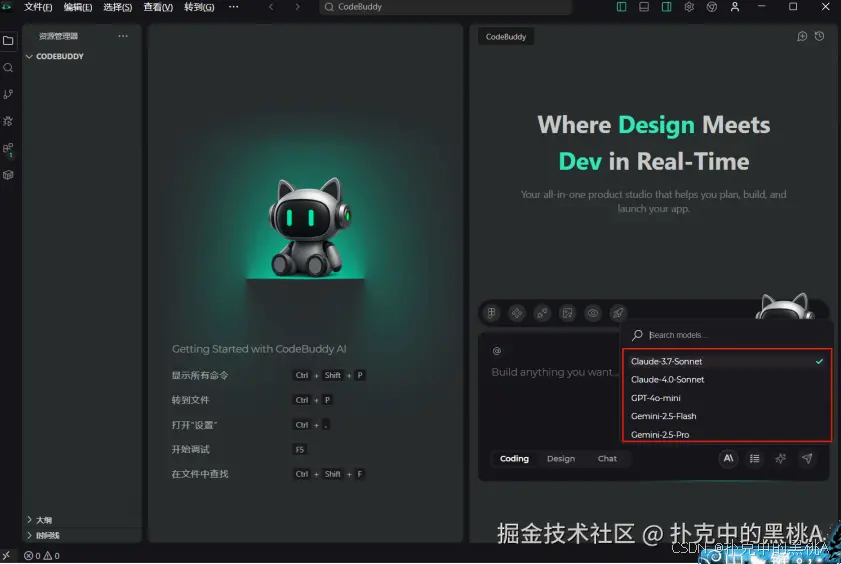Screen dimensions: 841x564
Task: Click the Figma icon in chat toolbar
Action: pyautogui.click(x=491, y=313)
